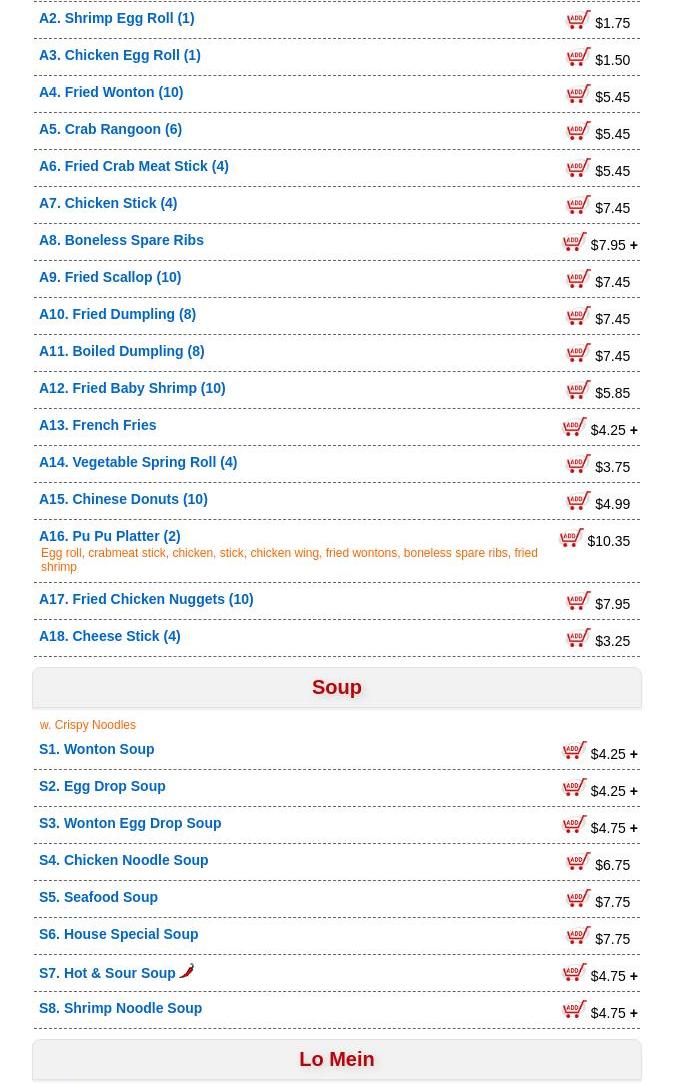
Task: Expand Hot & Sour Soup price options
Action: tap(633, 976)
